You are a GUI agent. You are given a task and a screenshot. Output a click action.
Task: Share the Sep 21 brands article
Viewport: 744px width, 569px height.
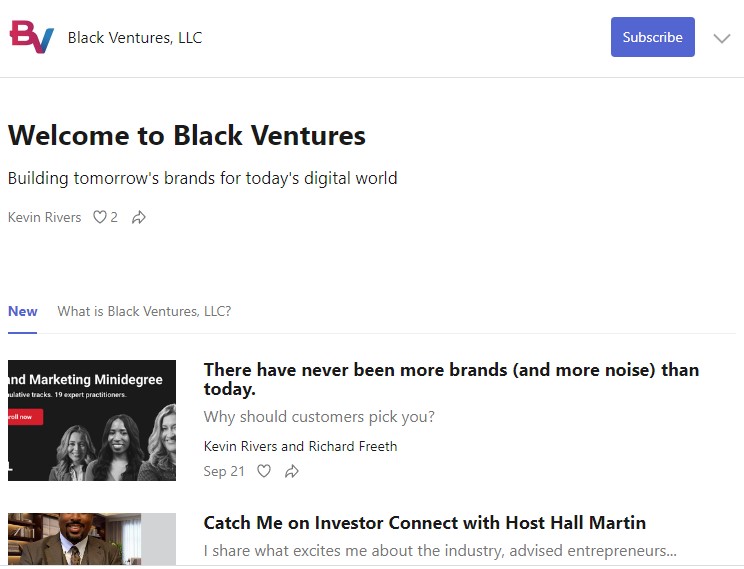pos(292,471)
